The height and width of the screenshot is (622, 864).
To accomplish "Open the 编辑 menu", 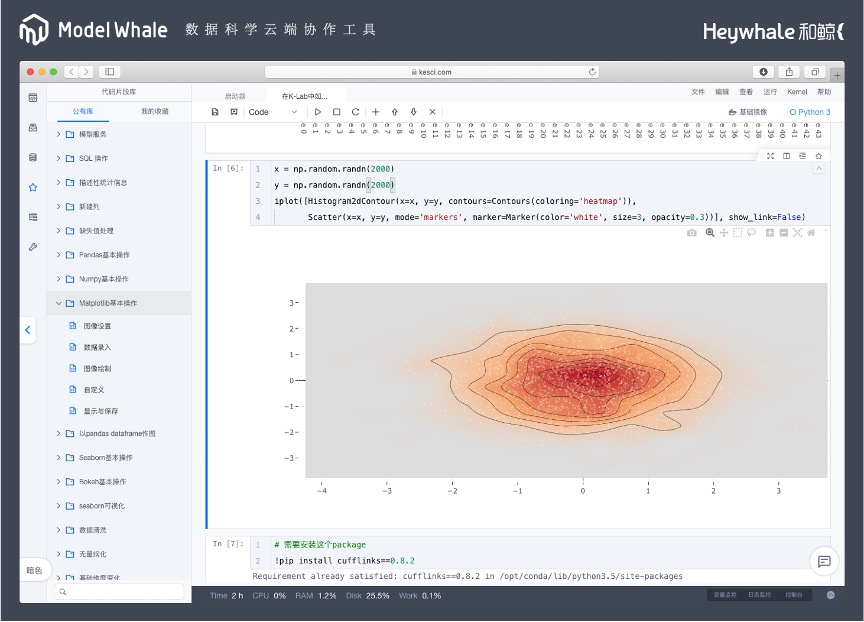I will point(722,92).
